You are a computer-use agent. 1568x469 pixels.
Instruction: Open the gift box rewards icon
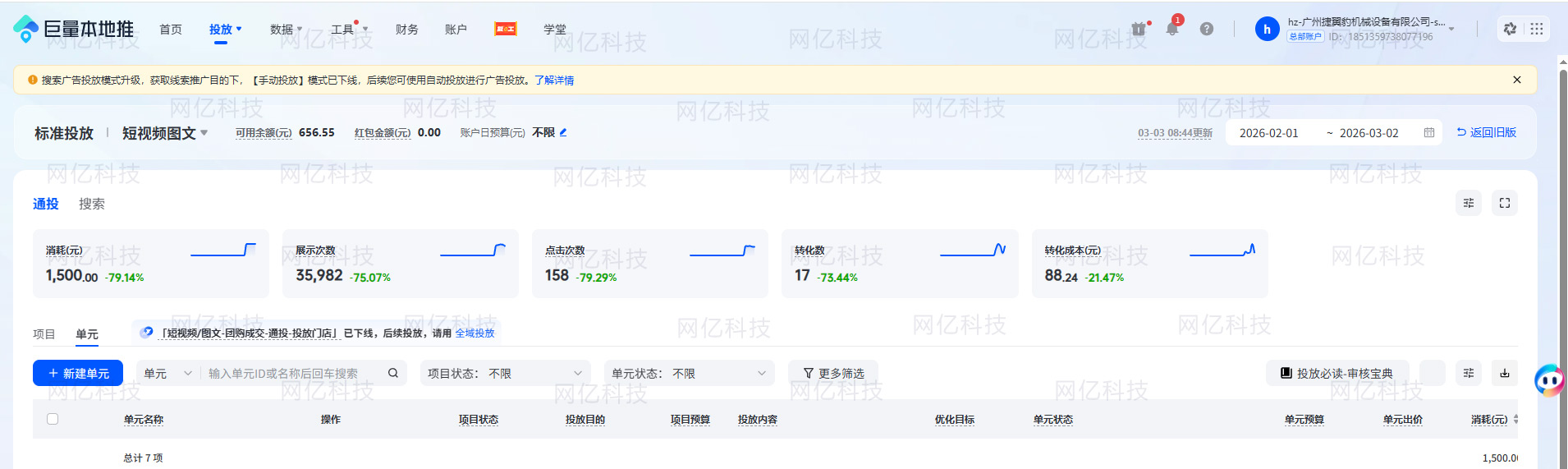click(x=1138, y=30)
